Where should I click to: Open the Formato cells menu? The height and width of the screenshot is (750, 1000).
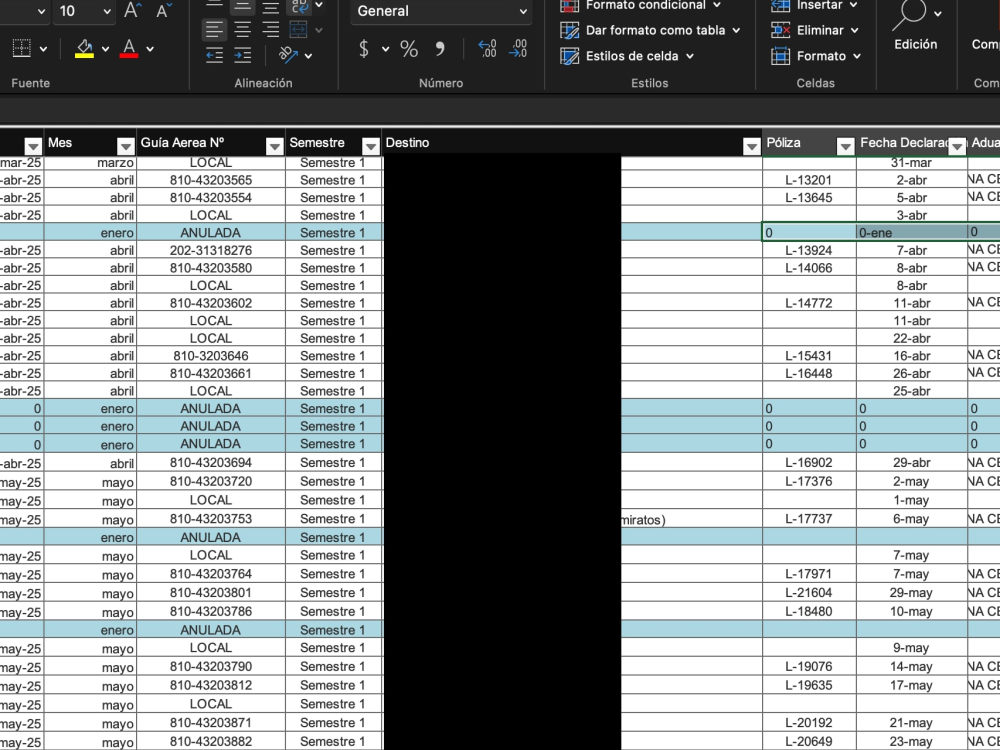(x=816, y=56)
